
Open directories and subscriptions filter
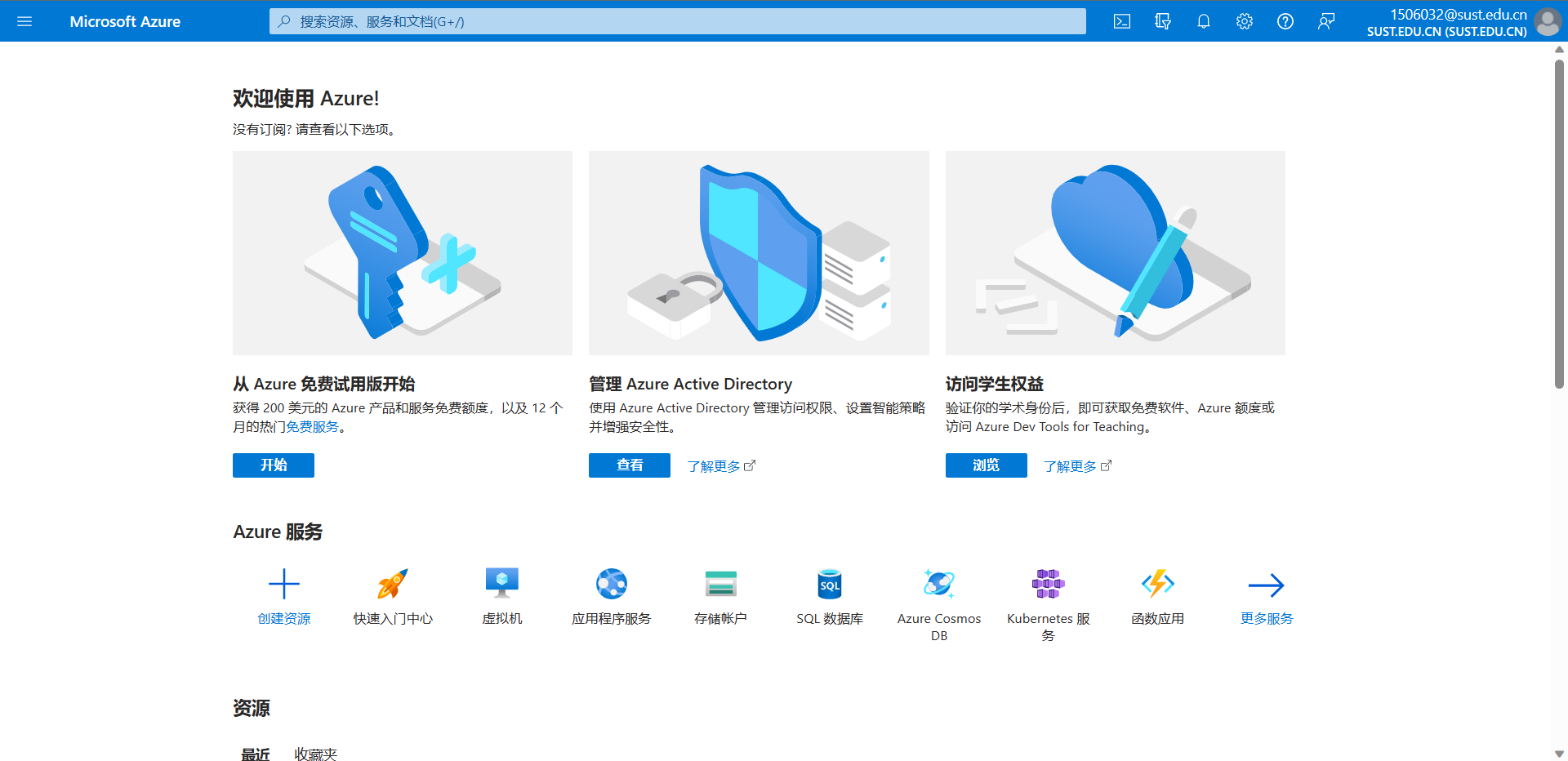pyautogui.click(x=1163, y=21)
